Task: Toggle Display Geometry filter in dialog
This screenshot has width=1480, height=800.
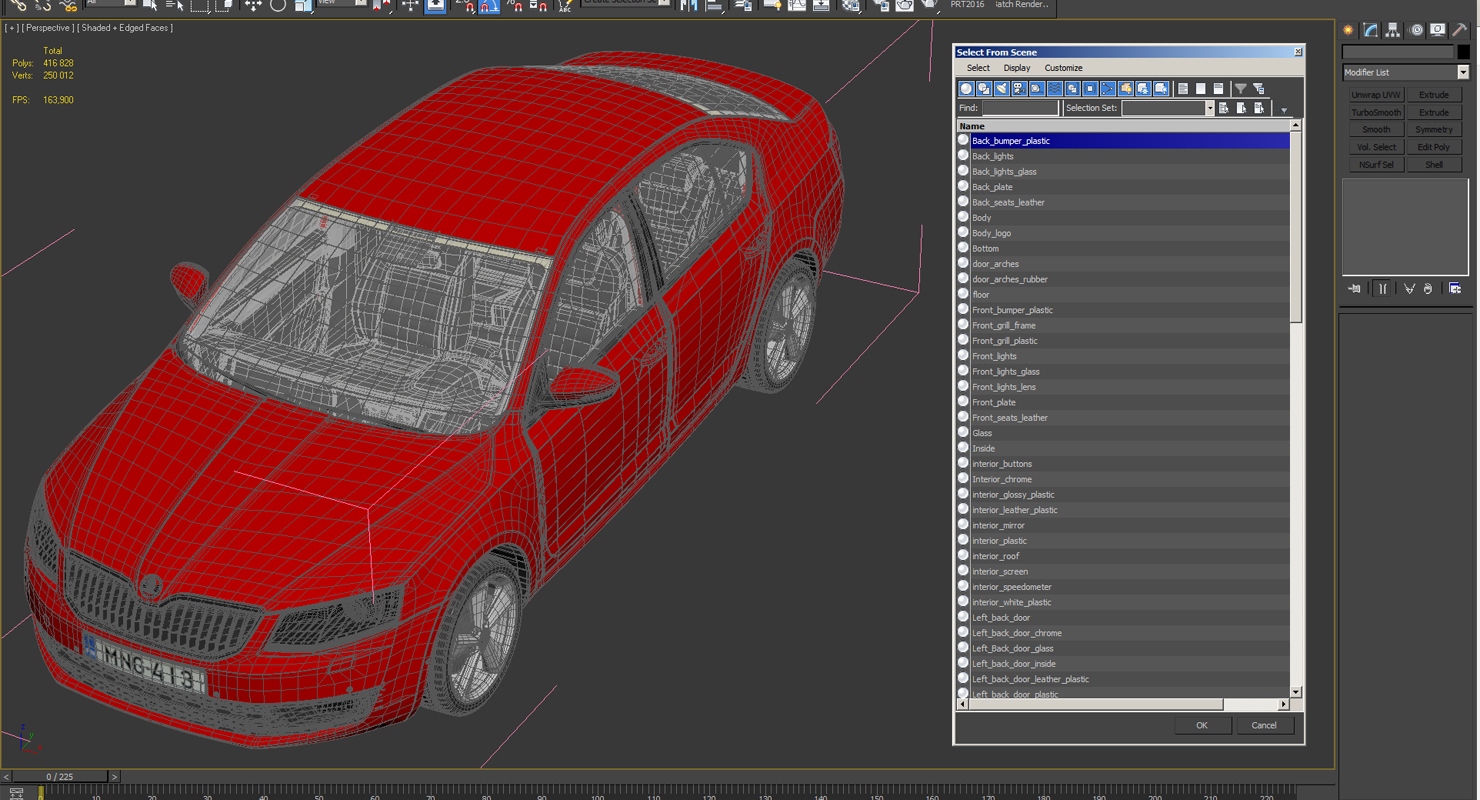Action: tap(966, 89)
